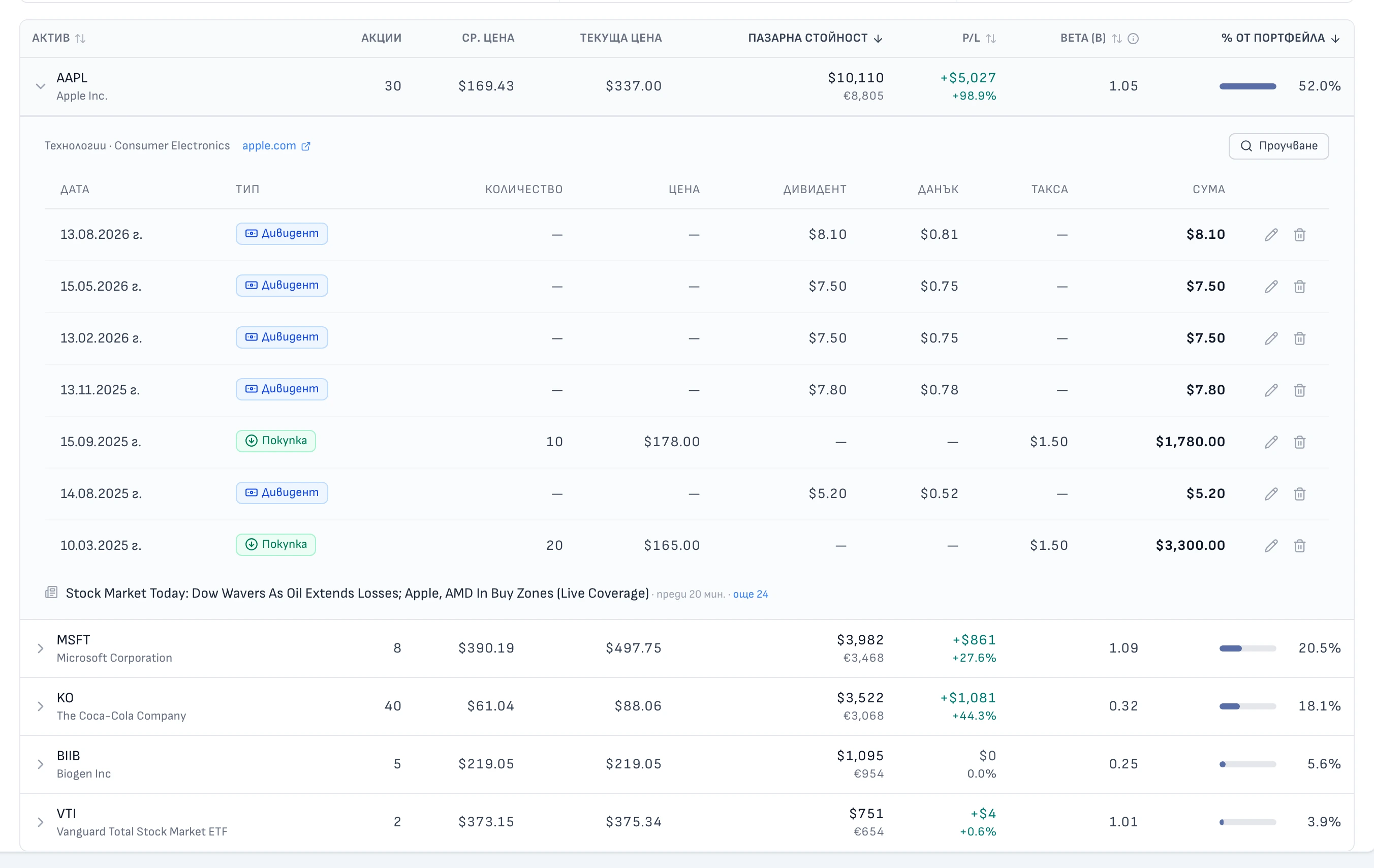Delete the 10.03.2025 purchase transaction
Image resolution: width=1374 pixels, height=868 pixels.
click(1299, 546)
